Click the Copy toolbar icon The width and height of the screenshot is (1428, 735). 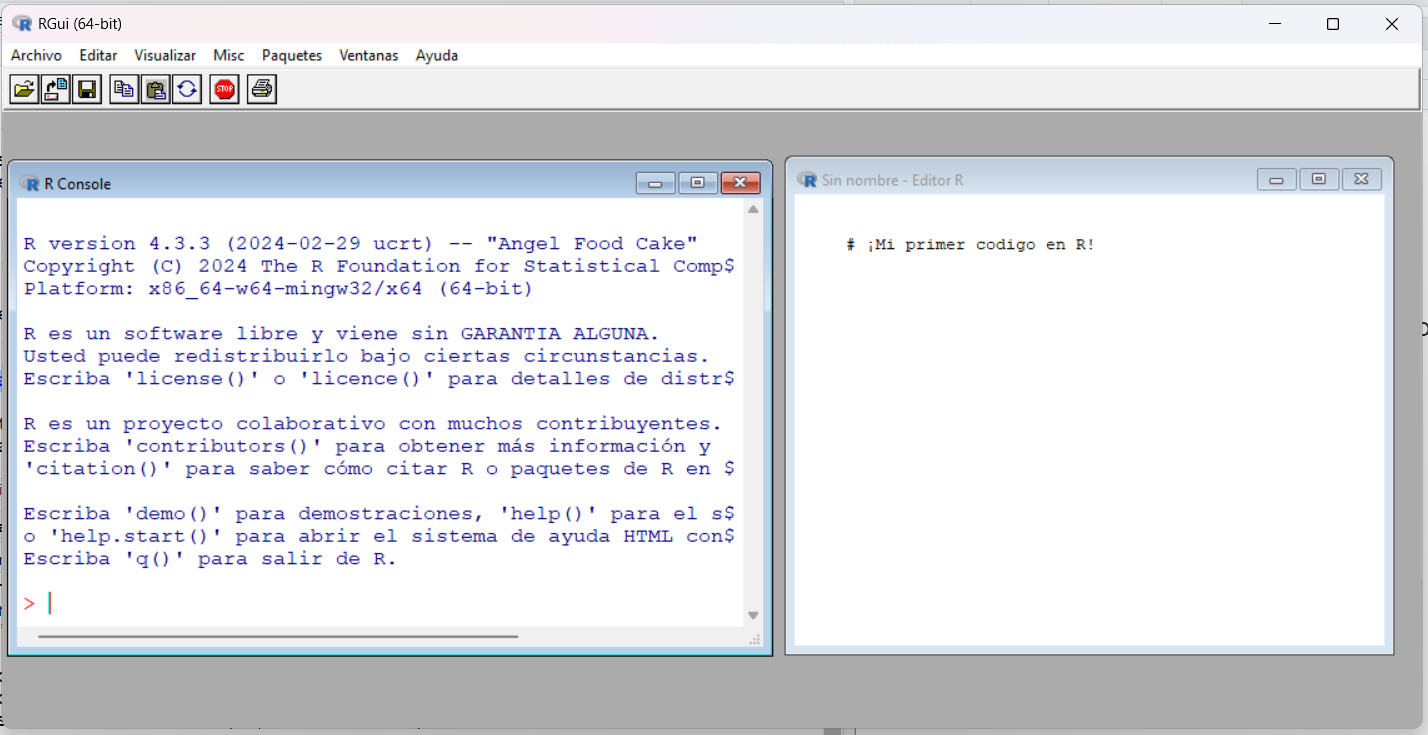tap(124, 89)
